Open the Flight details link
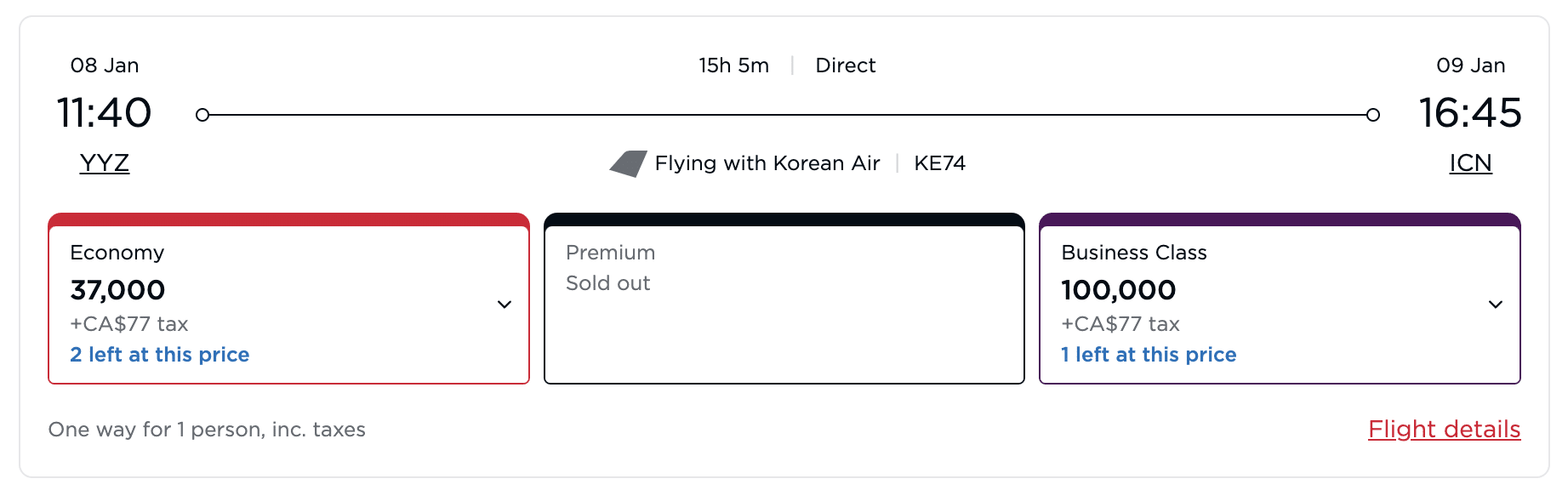 pyautogui.click(x=1444, y=430)
